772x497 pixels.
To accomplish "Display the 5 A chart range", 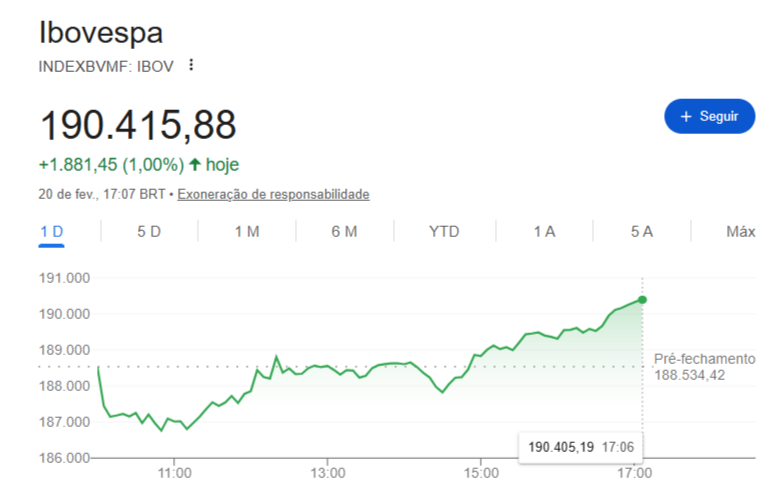I will tap(642, 232).
